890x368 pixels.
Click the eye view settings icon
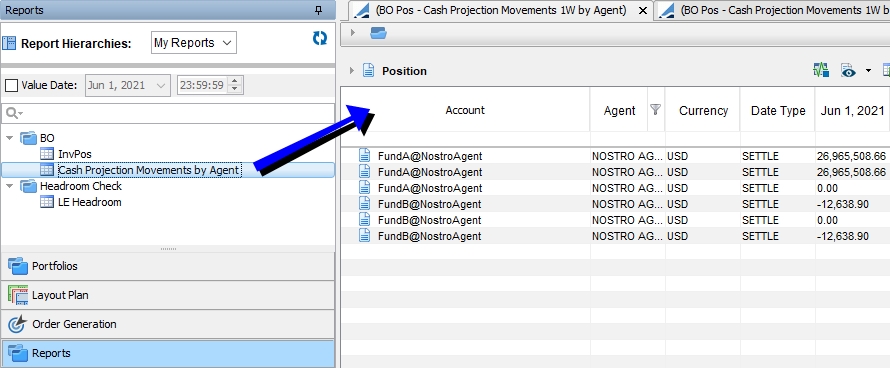pyautogui.click(x=848, y=70)
